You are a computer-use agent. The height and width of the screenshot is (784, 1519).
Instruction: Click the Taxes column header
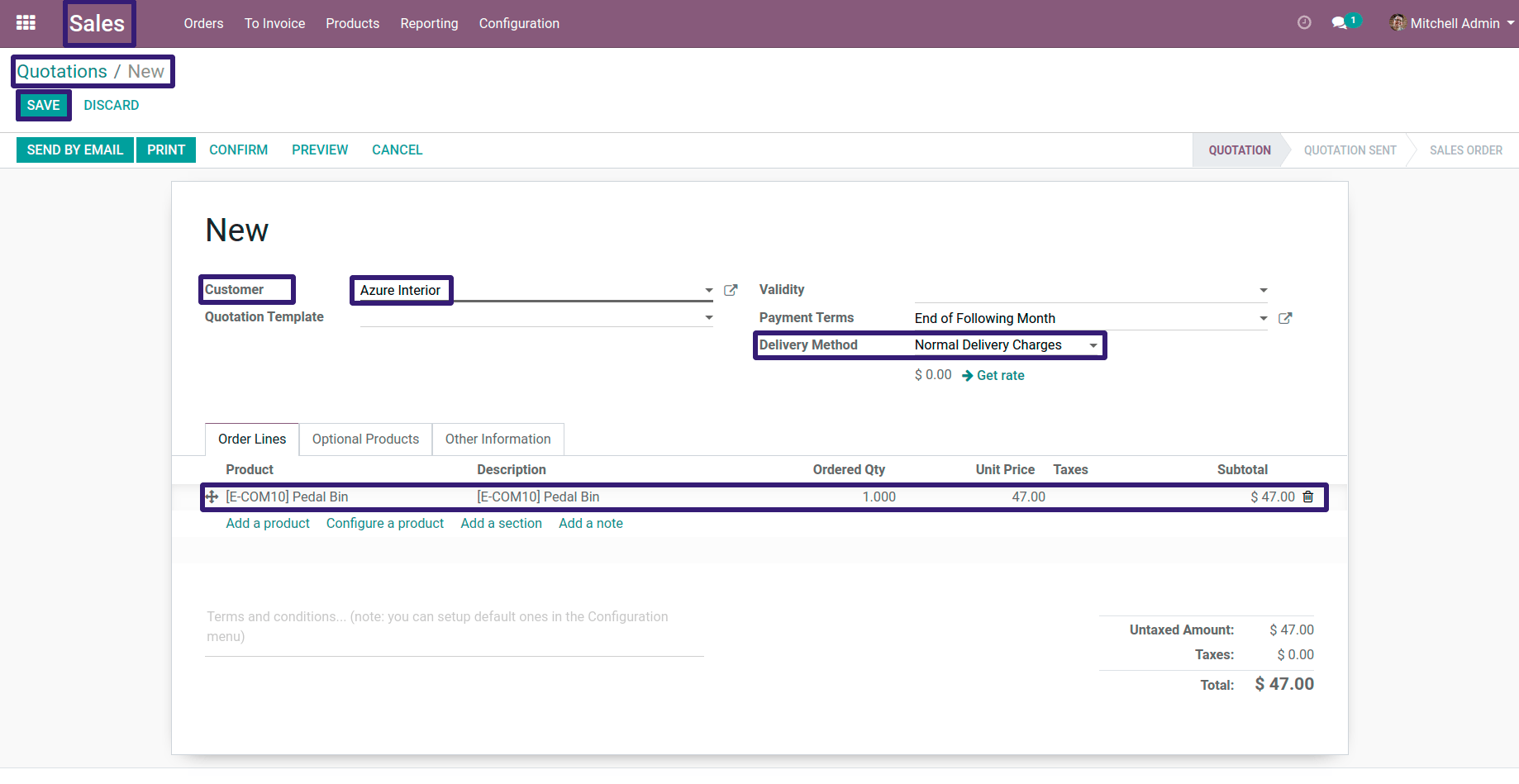[1070, 469]
